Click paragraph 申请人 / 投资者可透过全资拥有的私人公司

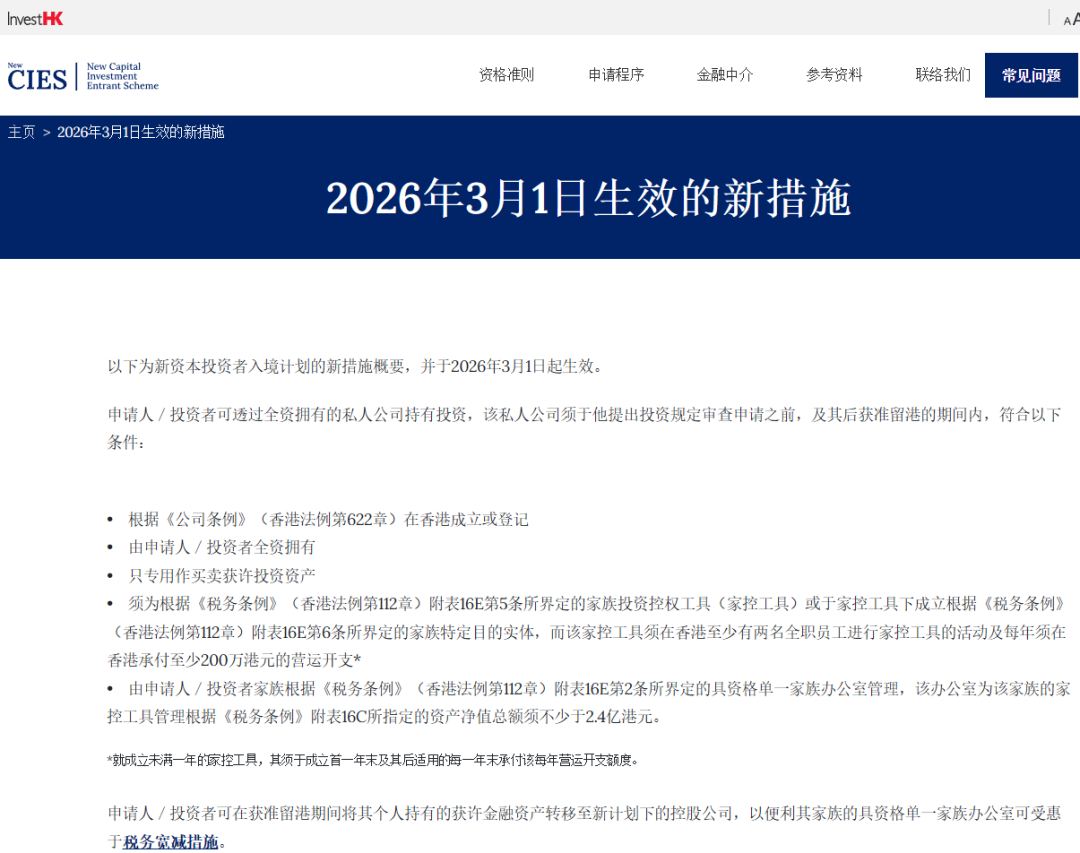584,429
